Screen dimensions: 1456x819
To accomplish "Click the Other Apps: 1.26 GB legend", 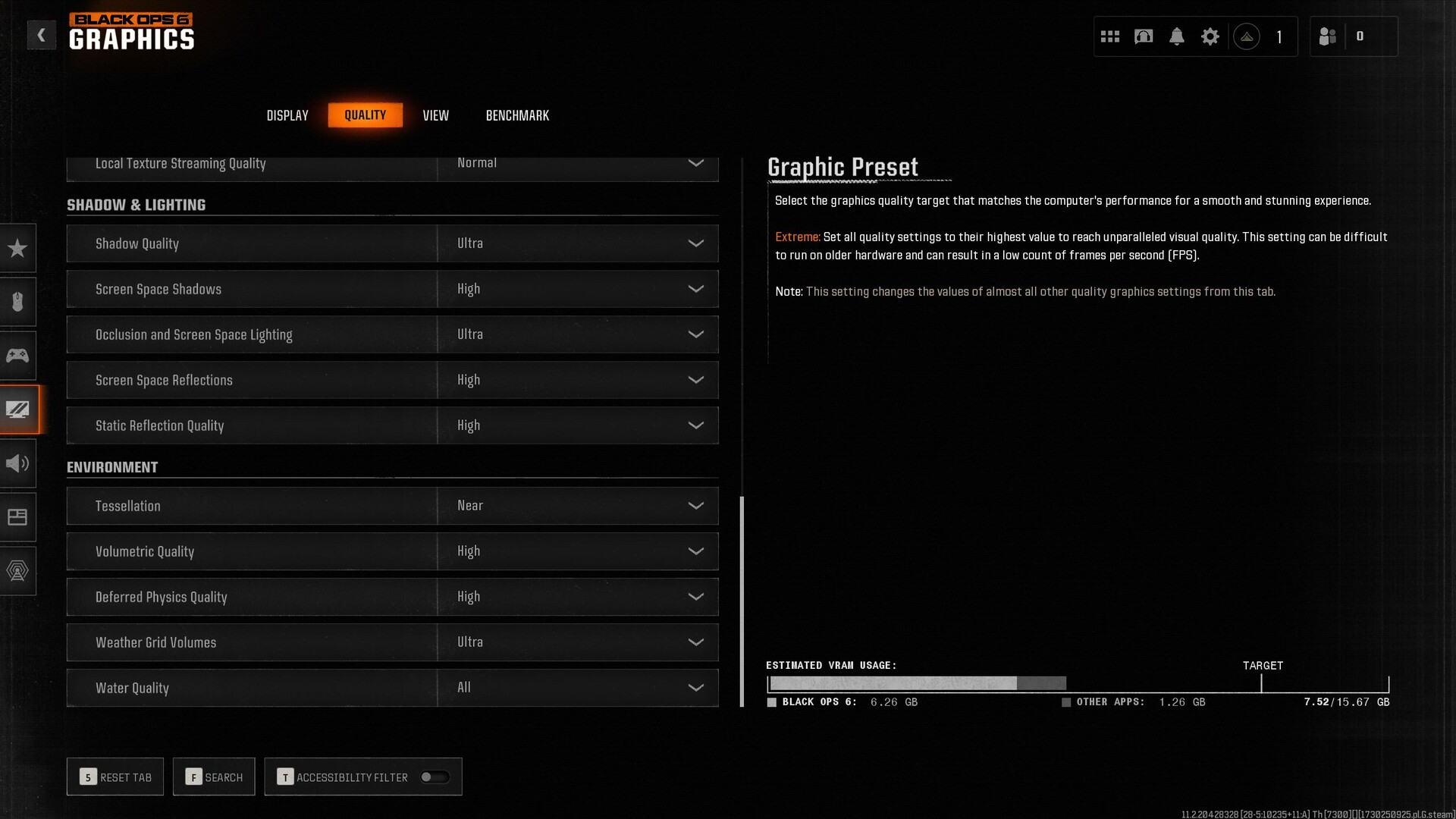I will point(1134,702).
